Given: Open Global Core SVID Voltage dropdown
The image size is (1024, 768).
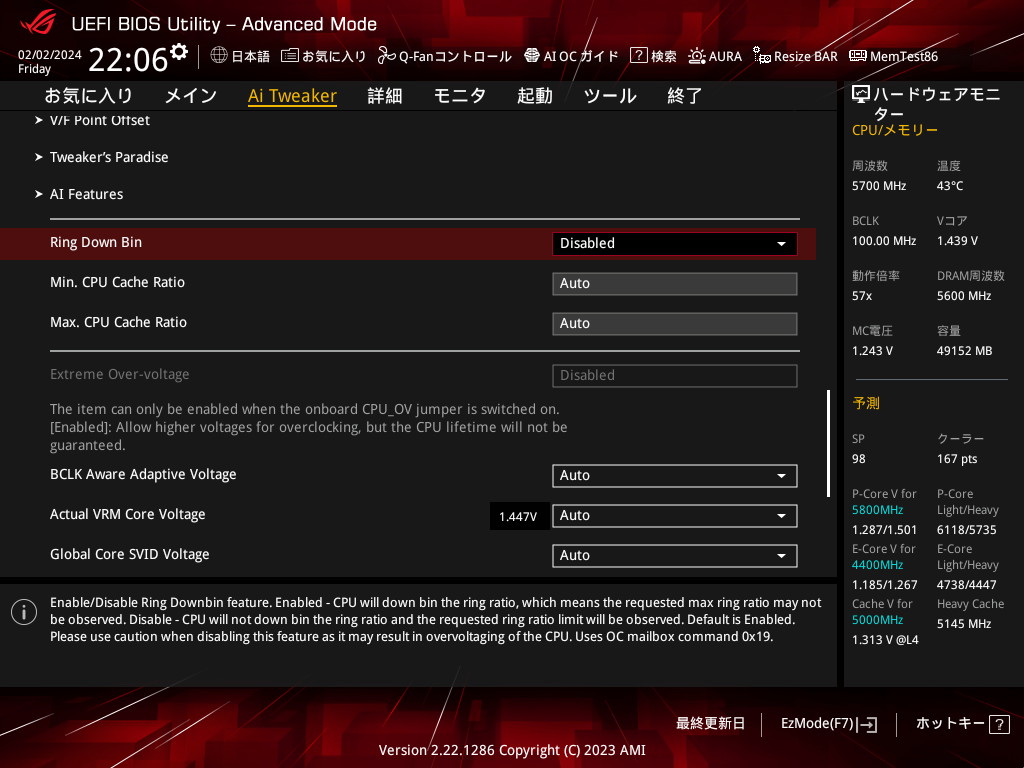Looking at the screenshot, I should click(x=675, y=556).
